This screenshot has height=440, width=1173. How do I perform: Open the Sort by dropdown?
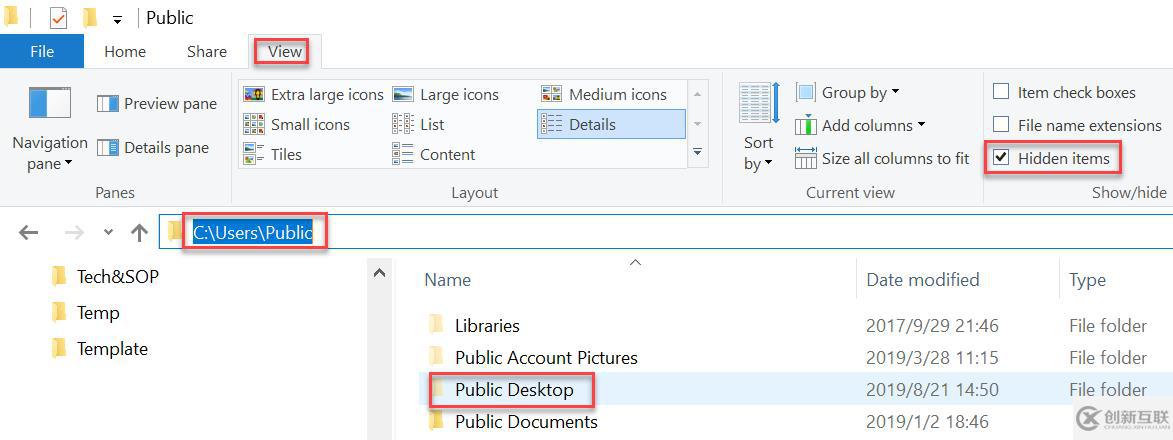point(758,153)
